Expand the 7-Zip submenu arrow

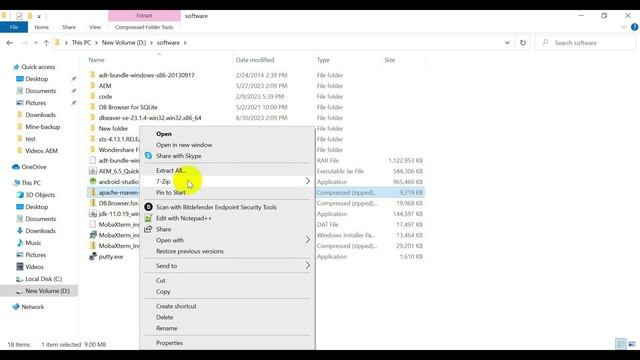coord(308,181)
